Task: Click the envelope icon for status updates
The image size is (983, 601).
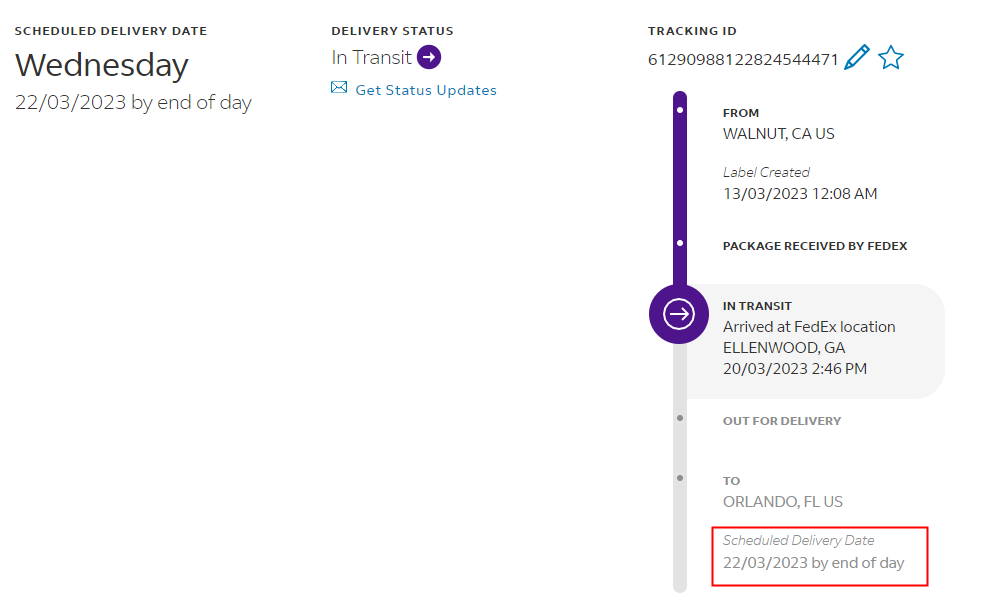Action: click(339, 89)
